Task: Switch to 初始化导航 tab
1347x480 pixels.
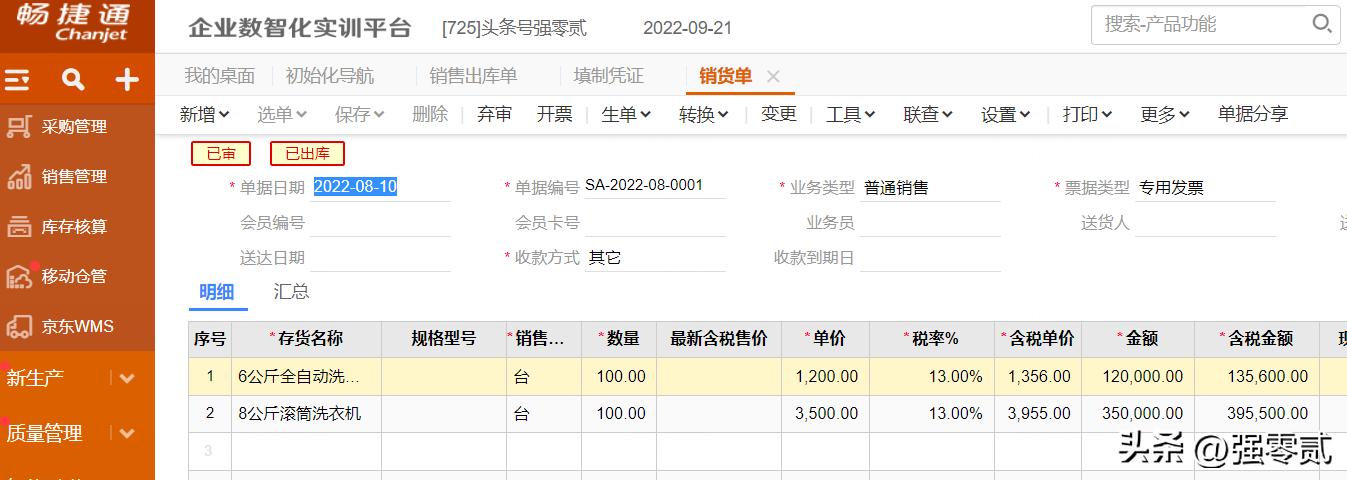Action: pyautogui.click(x=330, y=76)
